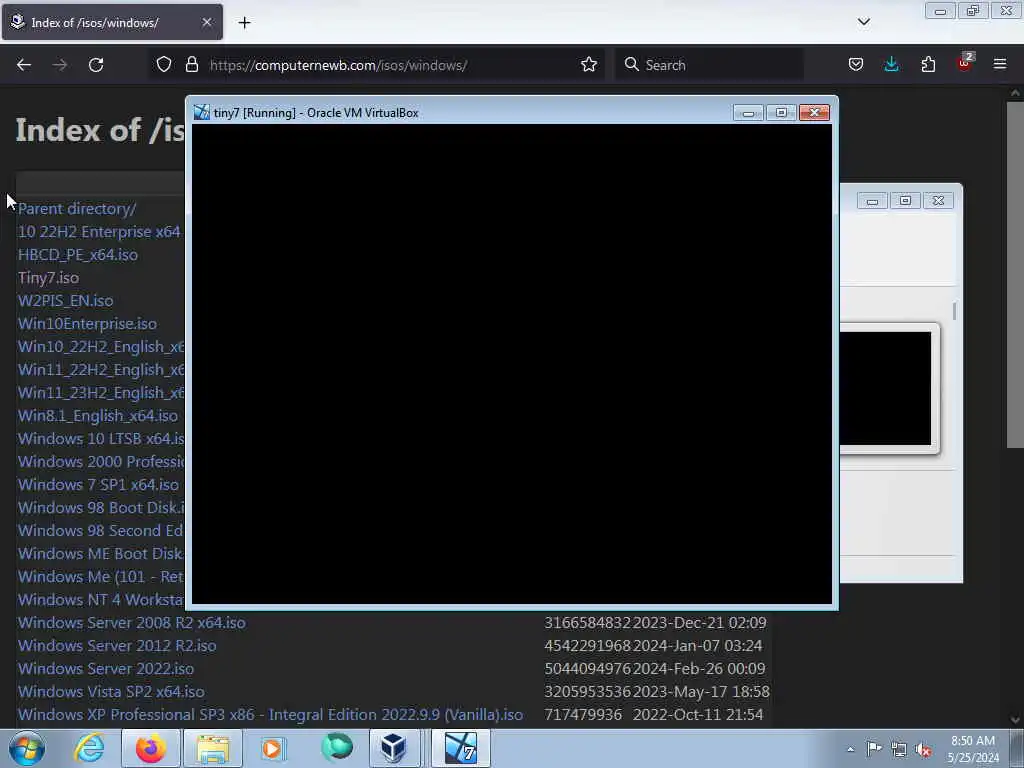Viewport: 1024px width, 768px height.
Task: Open the clock showing 8:50 AM
Action: point(973,749)
